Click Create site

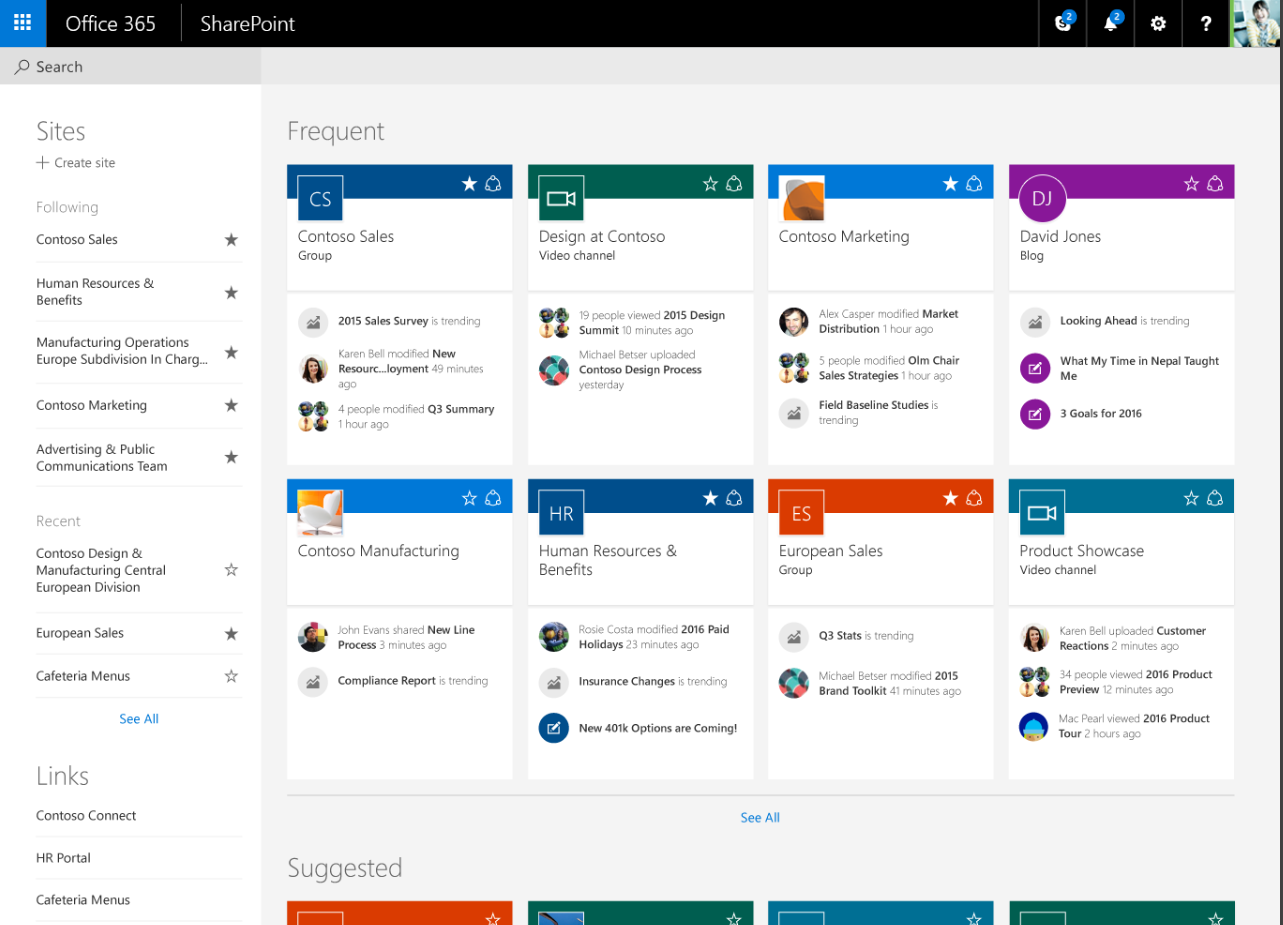[76, 163]
